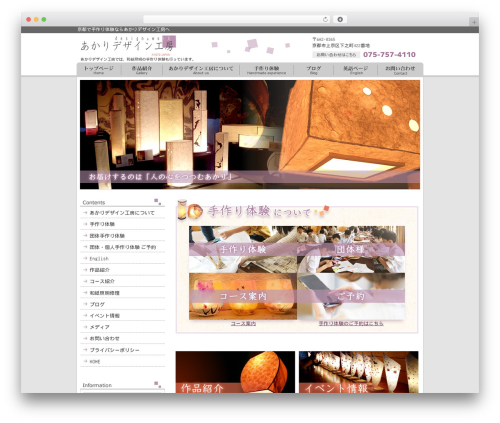Click the lantern hero banner image
This screenshot has width=500, height=423.
click(x=250, y=134)
